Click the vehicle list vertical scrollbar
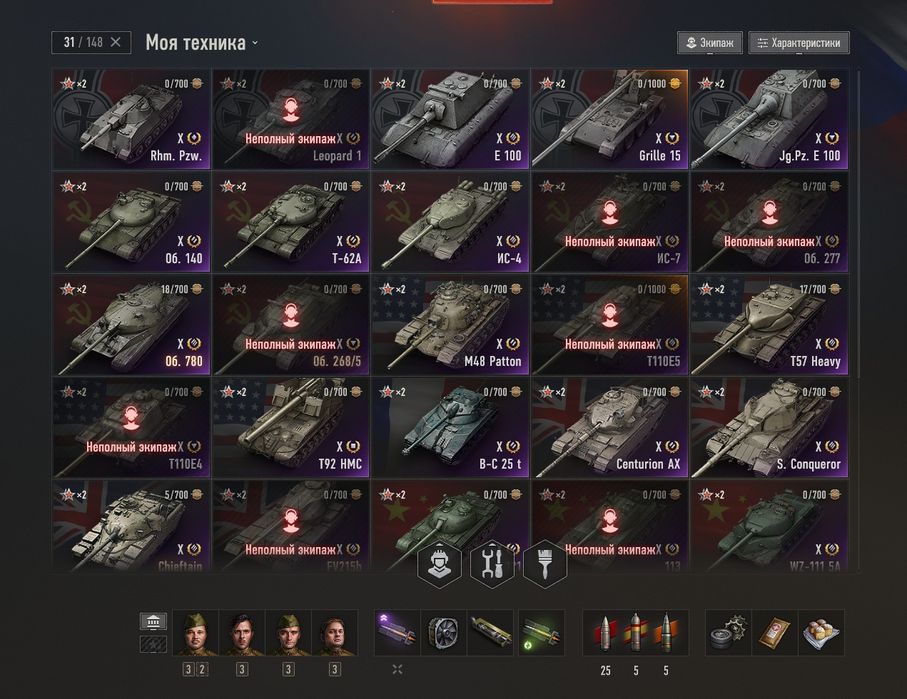This screenshot has height=699, width=907. click(857, 223)
